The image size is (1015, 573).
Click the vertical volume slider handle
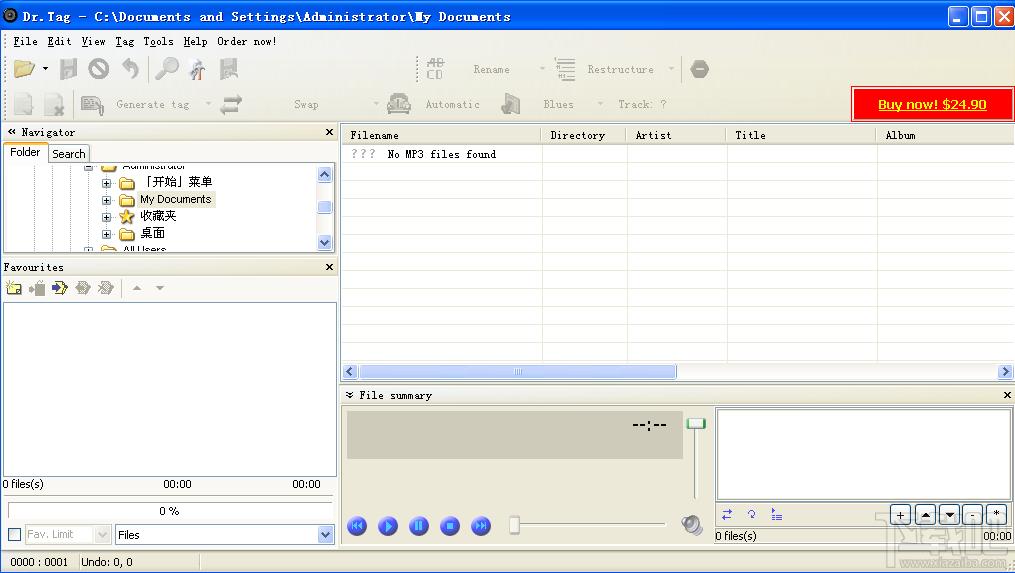coord(696,423)
